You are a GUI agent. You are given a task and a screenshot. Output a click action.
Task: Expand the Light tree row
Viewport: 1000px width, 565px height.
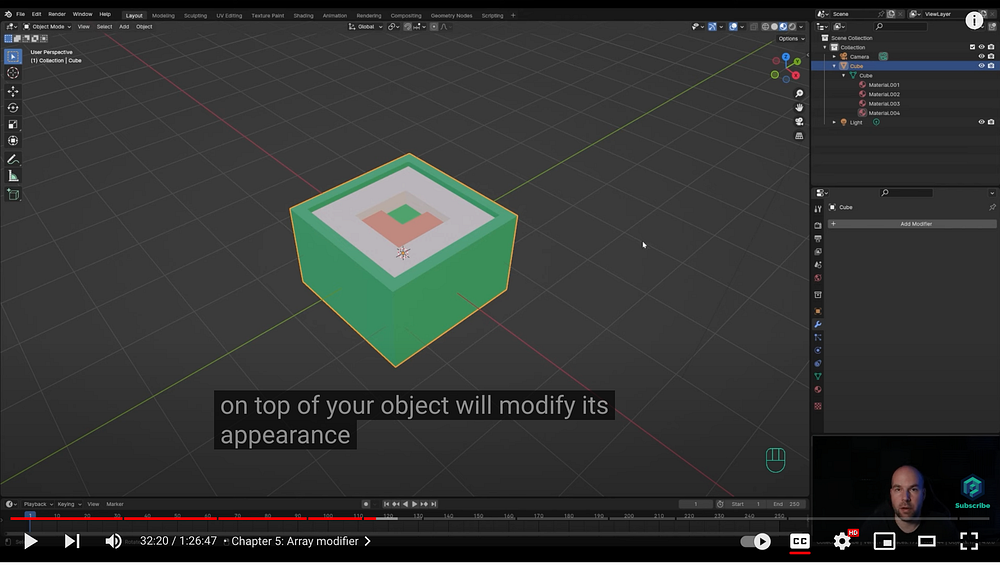[834, 122]
